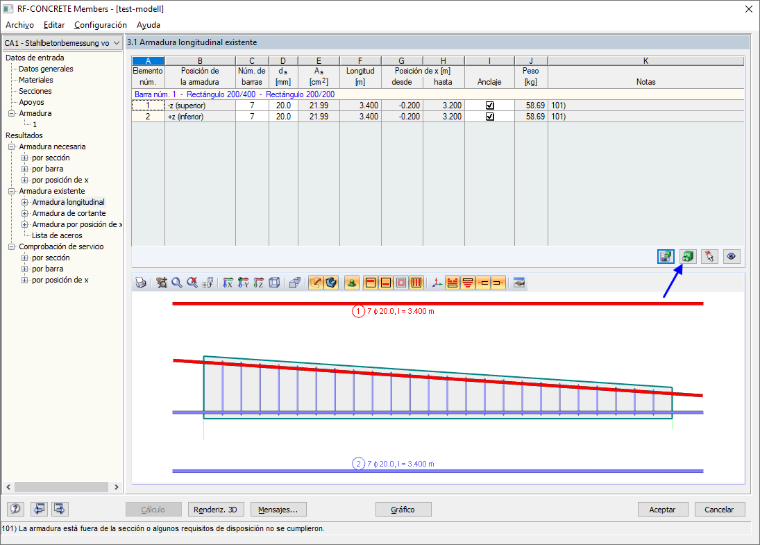The width and height of the screenshot is (760, 545).
Task: Switch to view in Y direction
Action: pos(243,283)
